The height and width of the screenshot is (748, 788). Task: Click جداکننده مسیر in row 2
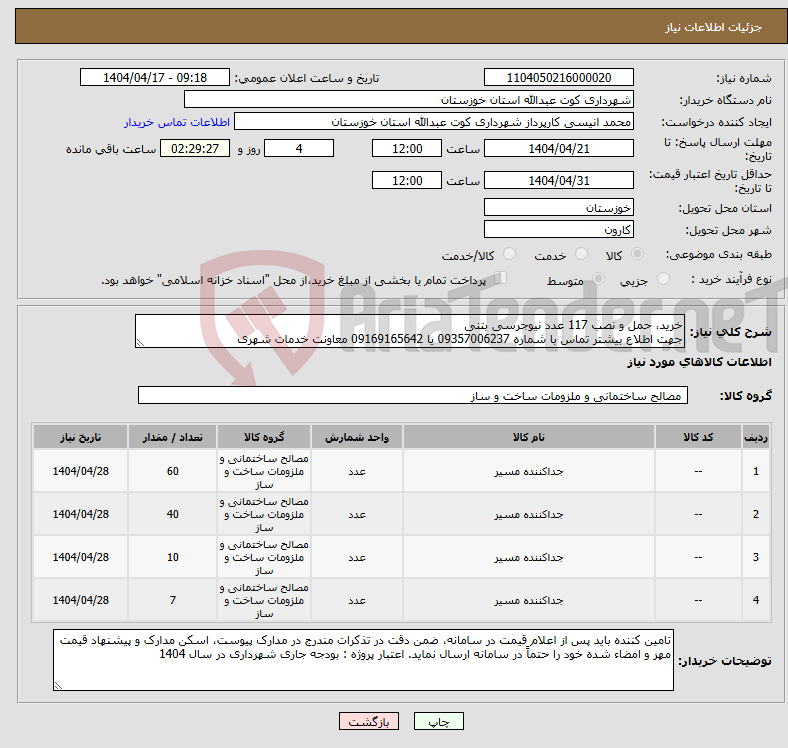click(x=528, y=514)
